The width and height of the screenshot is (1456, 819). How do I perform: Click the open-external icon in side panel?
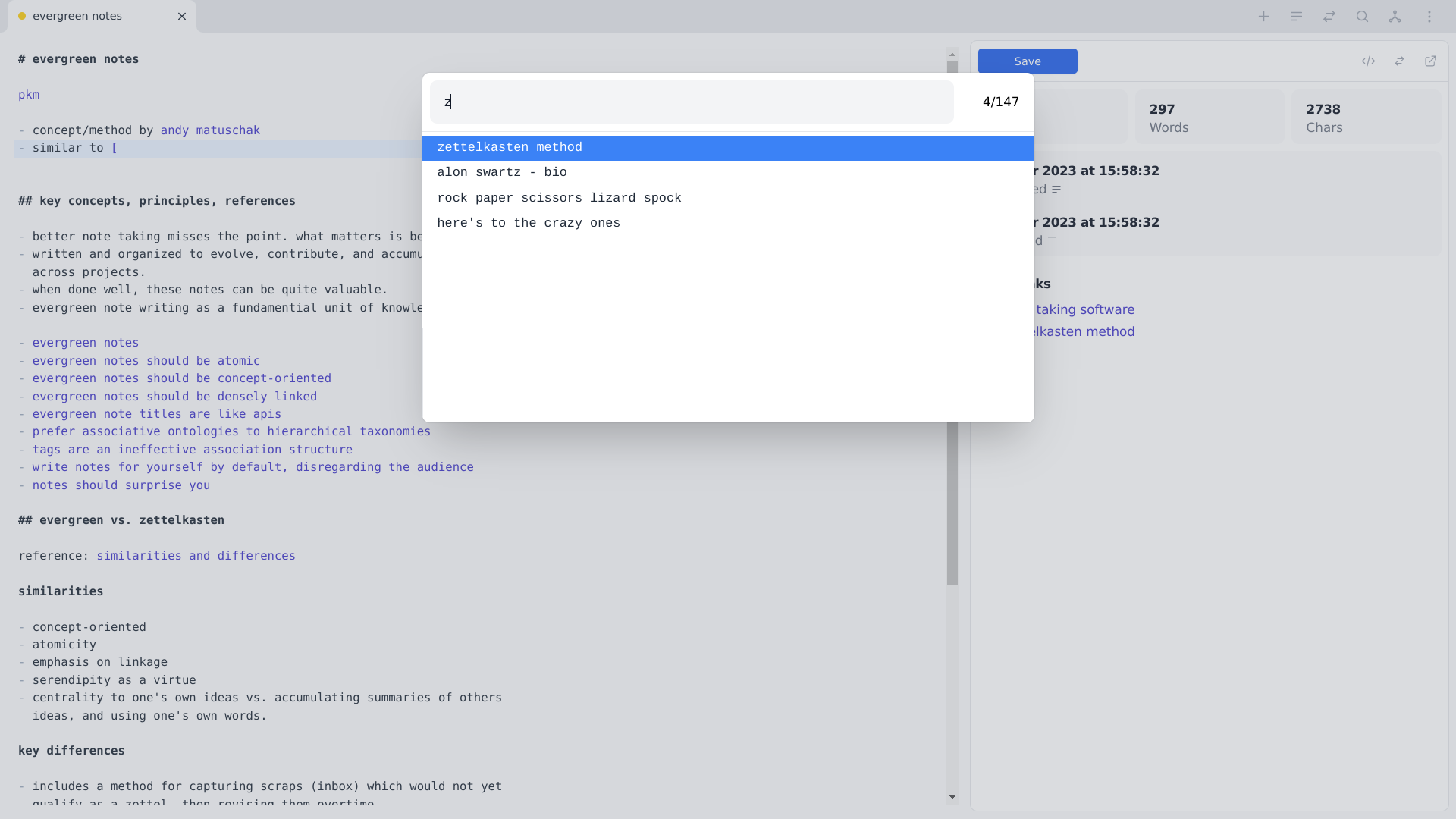tap(1430, 61)
